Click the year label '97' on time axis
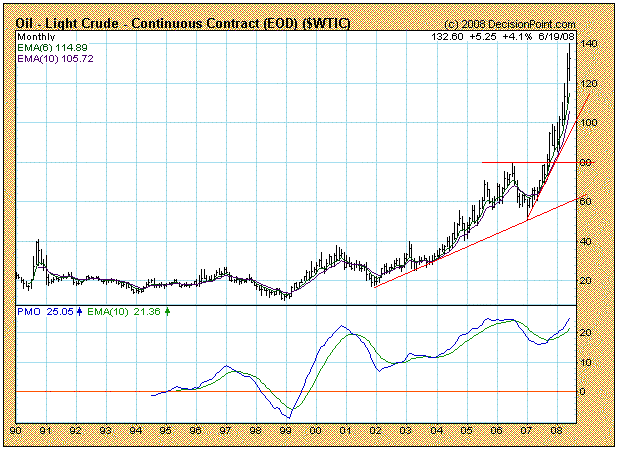The width and height of the screenshot is (618, 450). click(x=225, y=430)
